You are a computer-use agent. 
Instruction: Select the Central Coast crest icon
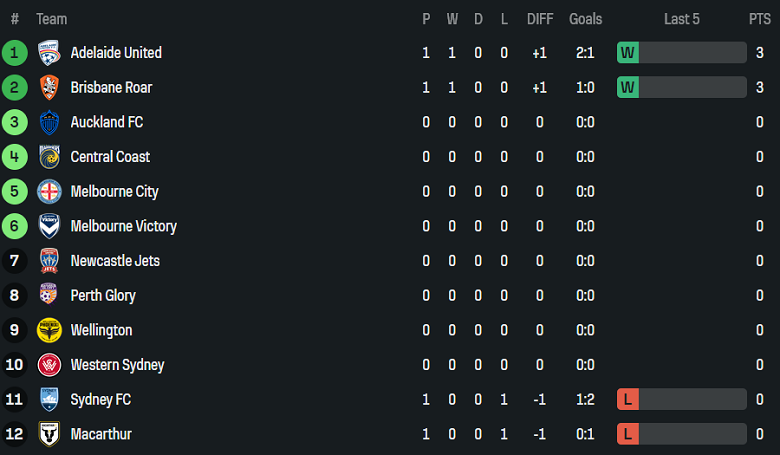pos(49,157)
